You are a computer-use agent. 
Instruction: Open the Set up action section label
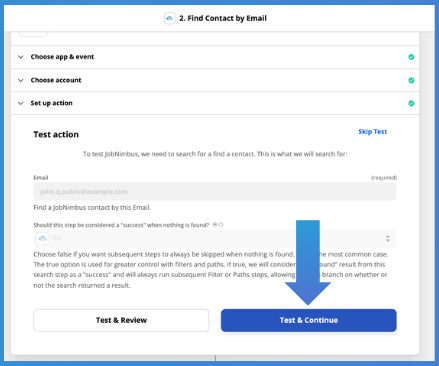tap(51, 103)
